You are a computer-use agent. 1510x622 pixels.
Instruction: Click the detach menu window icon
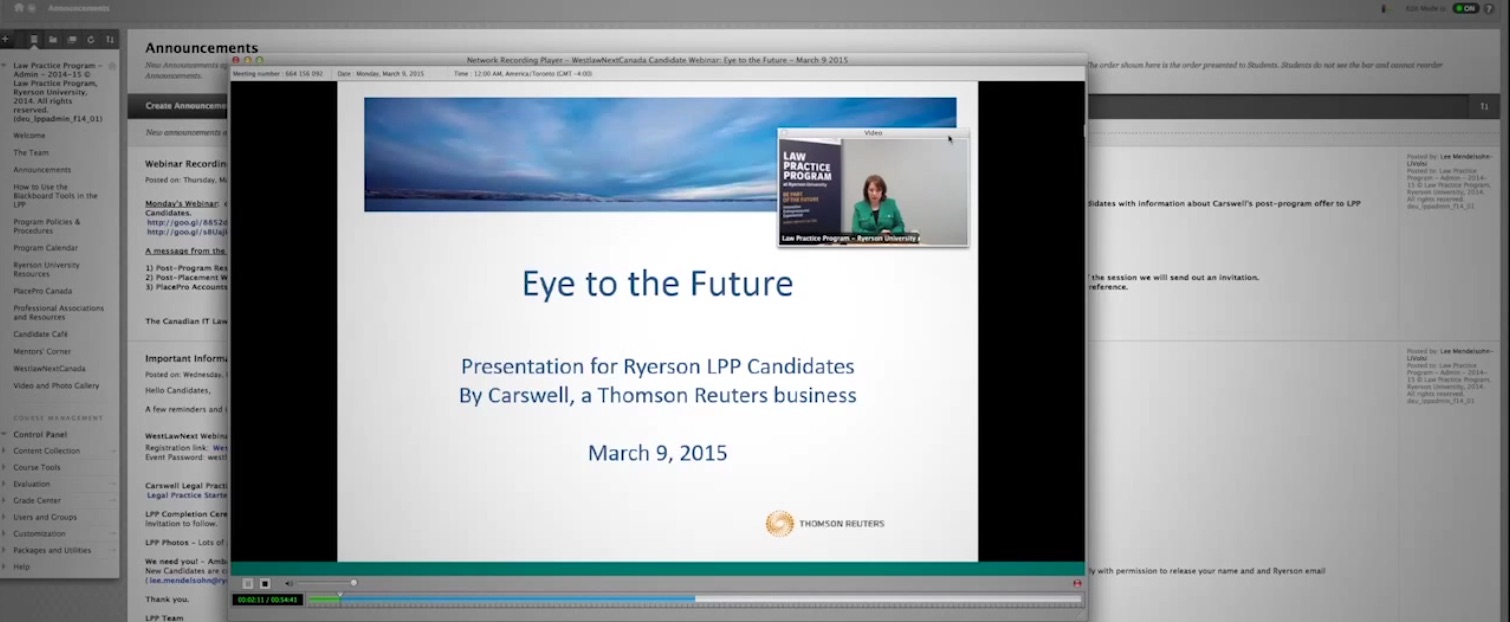click(x=72, y=39)
